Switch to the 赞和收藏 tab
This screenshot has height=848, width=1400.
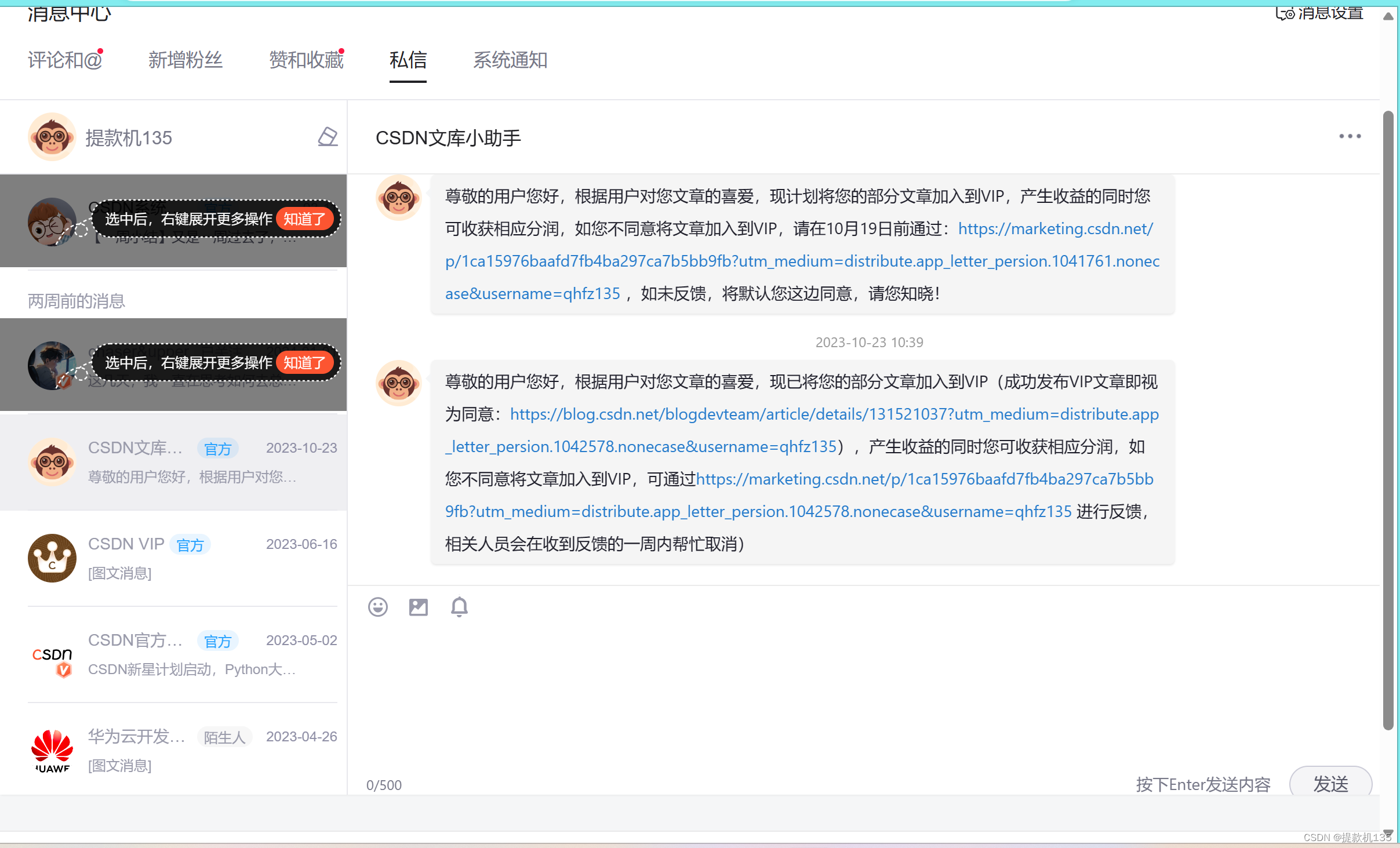pos(306,60)
